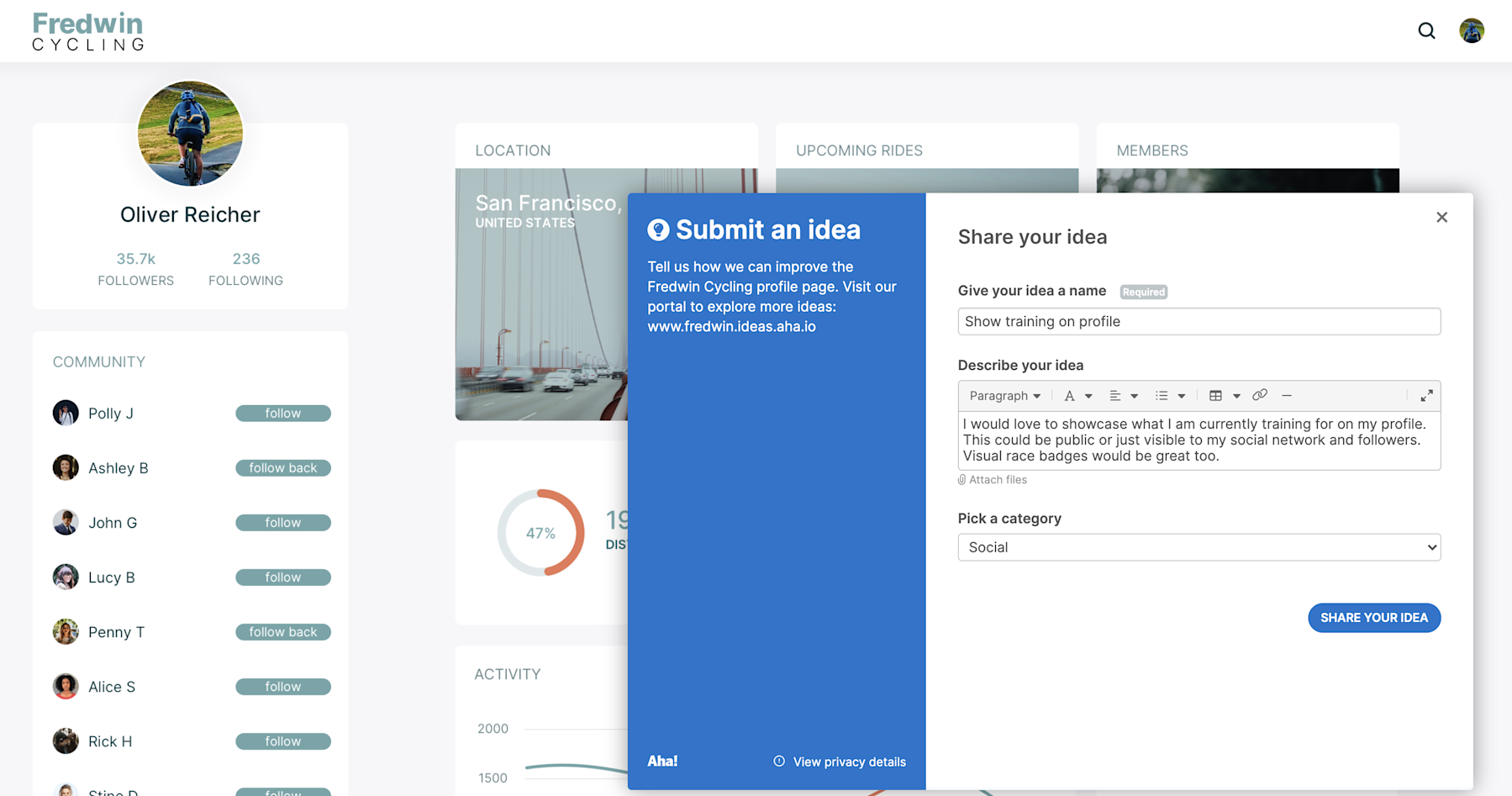Click the 47% progress ring
The image size is (1512, 796).
[541, 531]
